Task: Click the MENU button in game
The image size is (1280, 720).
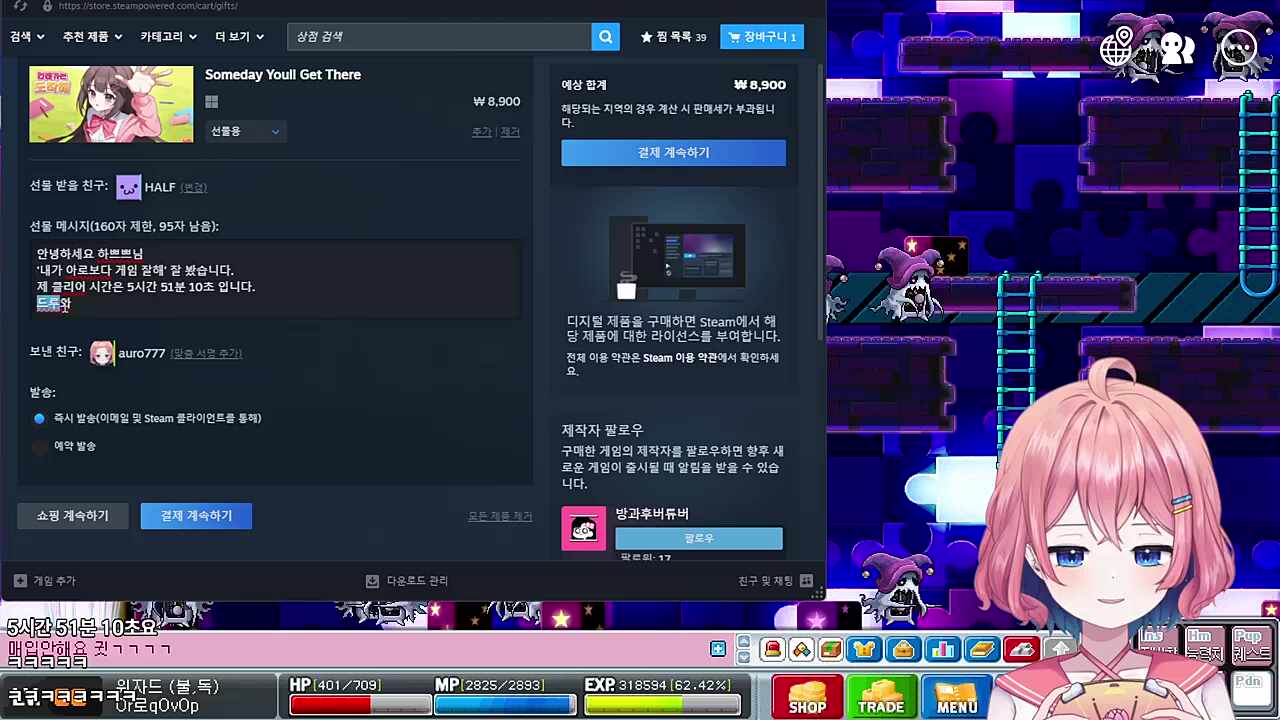Action: pos(956,696)
